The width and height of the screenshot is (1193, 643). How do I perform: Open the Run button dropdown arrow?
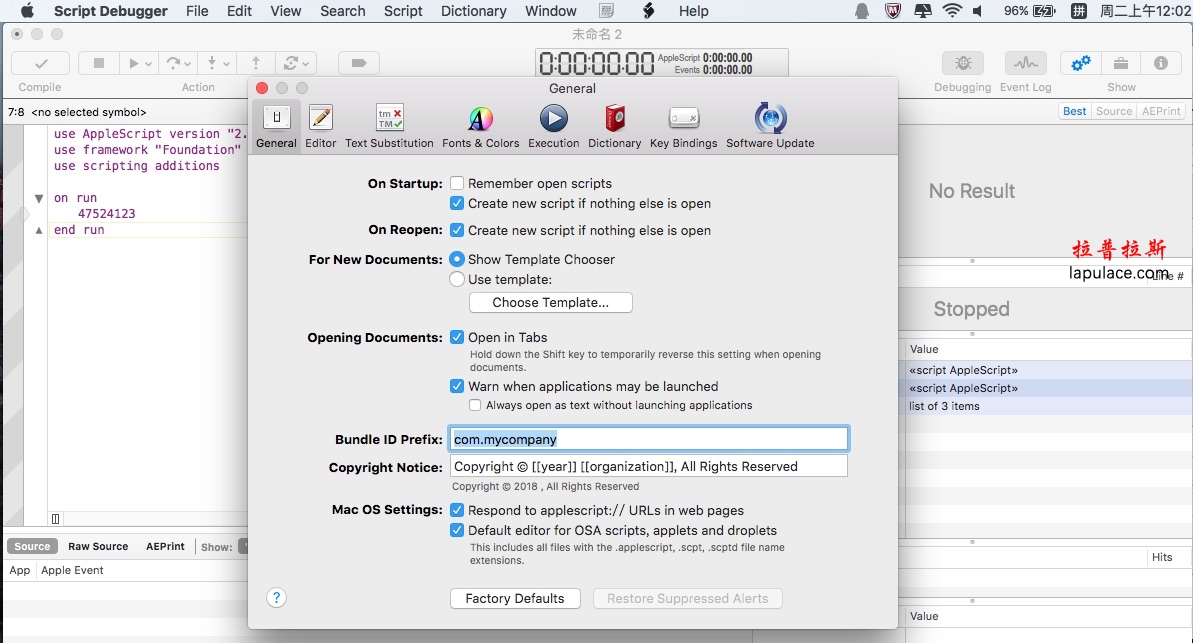coord(148,64)
